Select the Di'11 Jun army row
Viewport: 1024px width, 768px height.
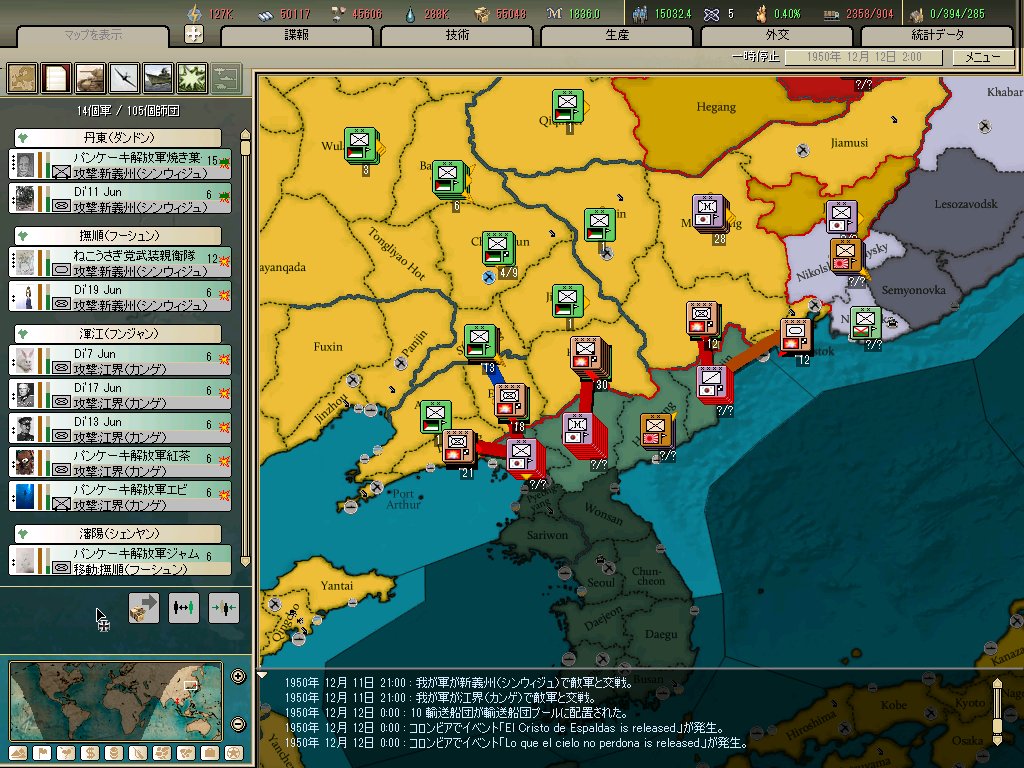tap(120, 199)
